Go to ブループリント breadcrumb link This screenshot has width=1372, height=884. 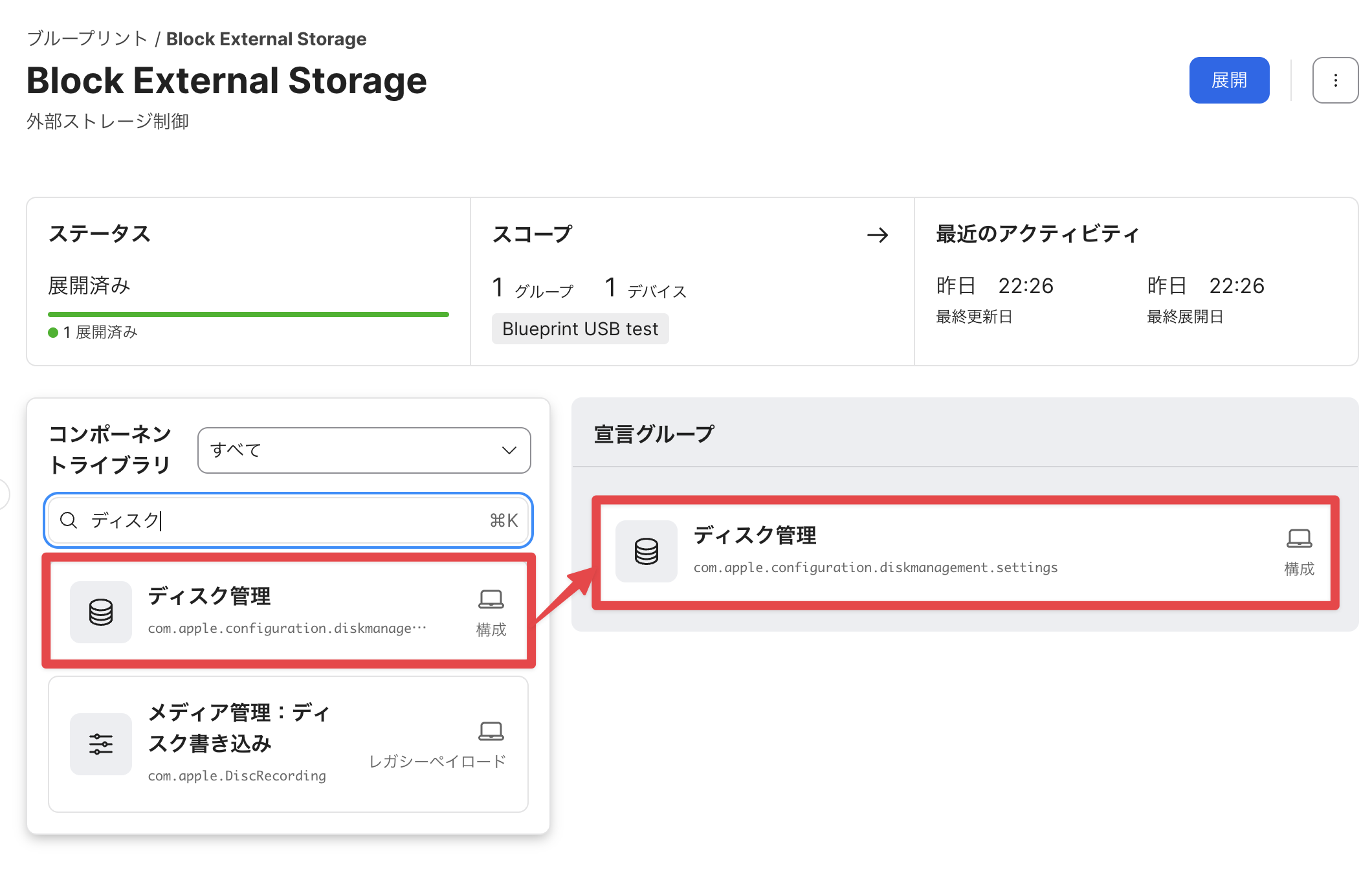pos(87,39)
